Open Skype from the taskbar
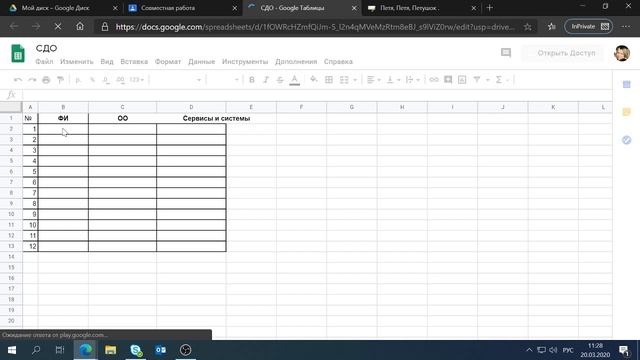This screenshot has width=640, height=360. click(136, 350)
